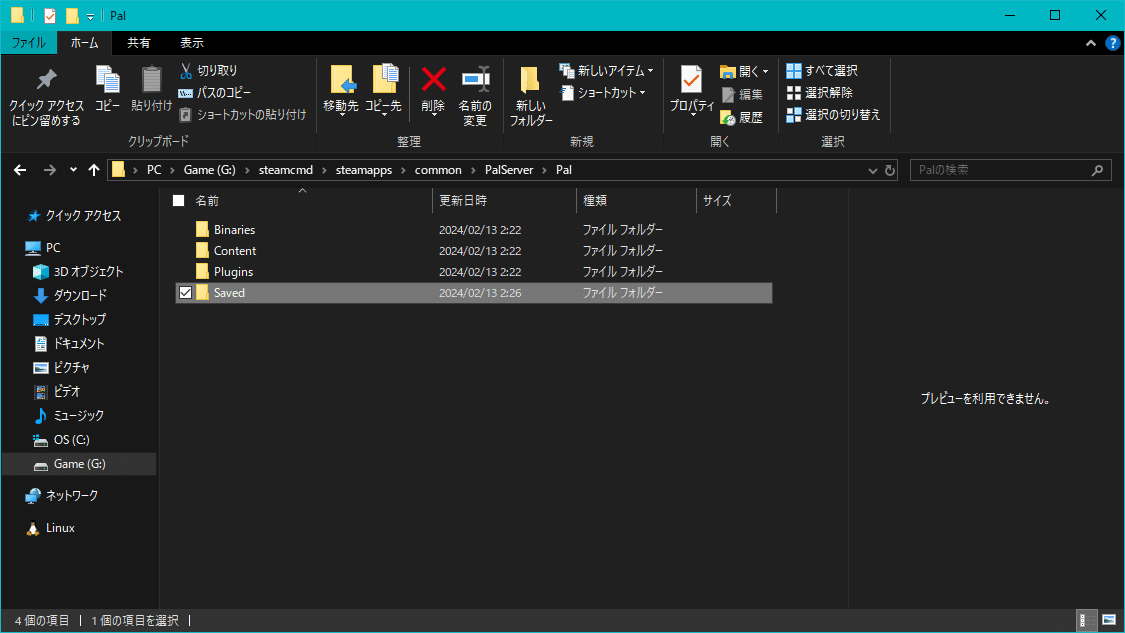This screenshot has width=1125, height=633.
Task: Open the Move to (移動先) dropdown
Action: click(341, 113)
